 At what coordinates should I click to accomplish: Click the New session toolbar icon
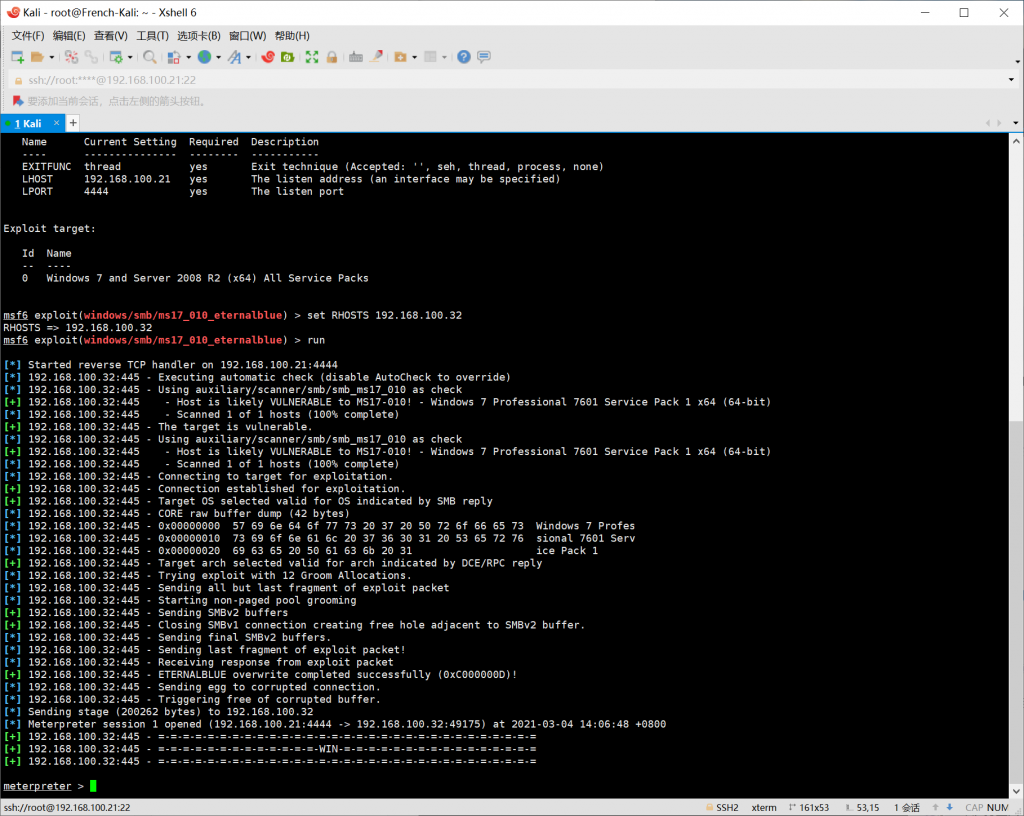[x=18, y=57]
